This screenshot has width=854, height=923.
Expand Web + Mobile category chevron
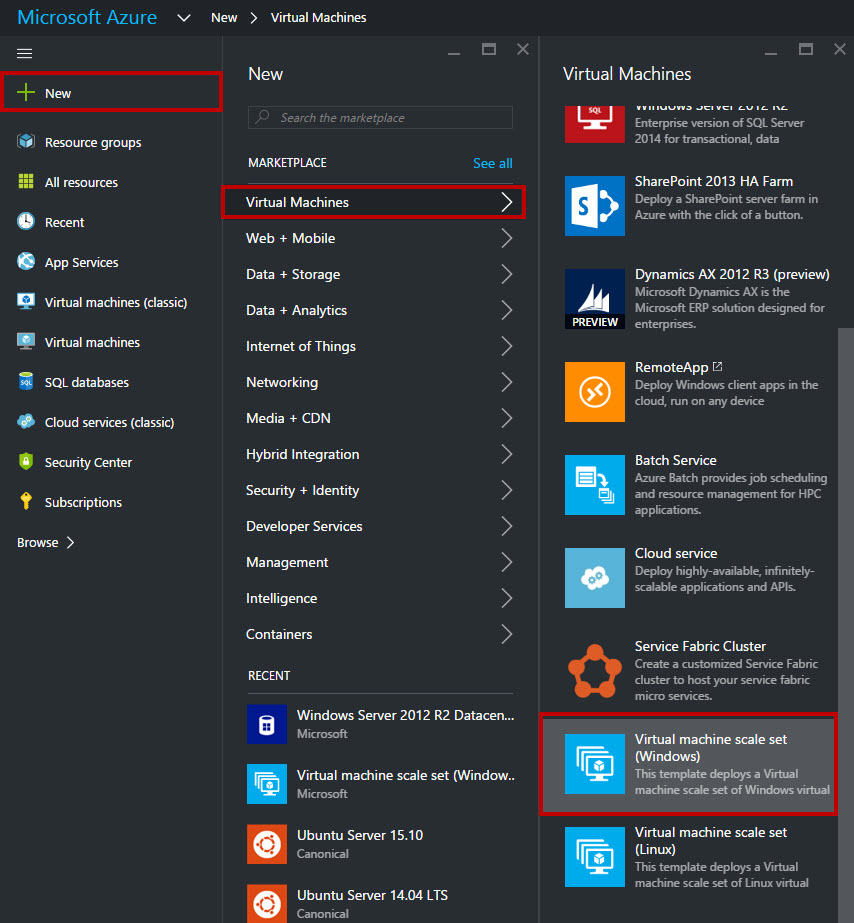[x=507, y=238]
